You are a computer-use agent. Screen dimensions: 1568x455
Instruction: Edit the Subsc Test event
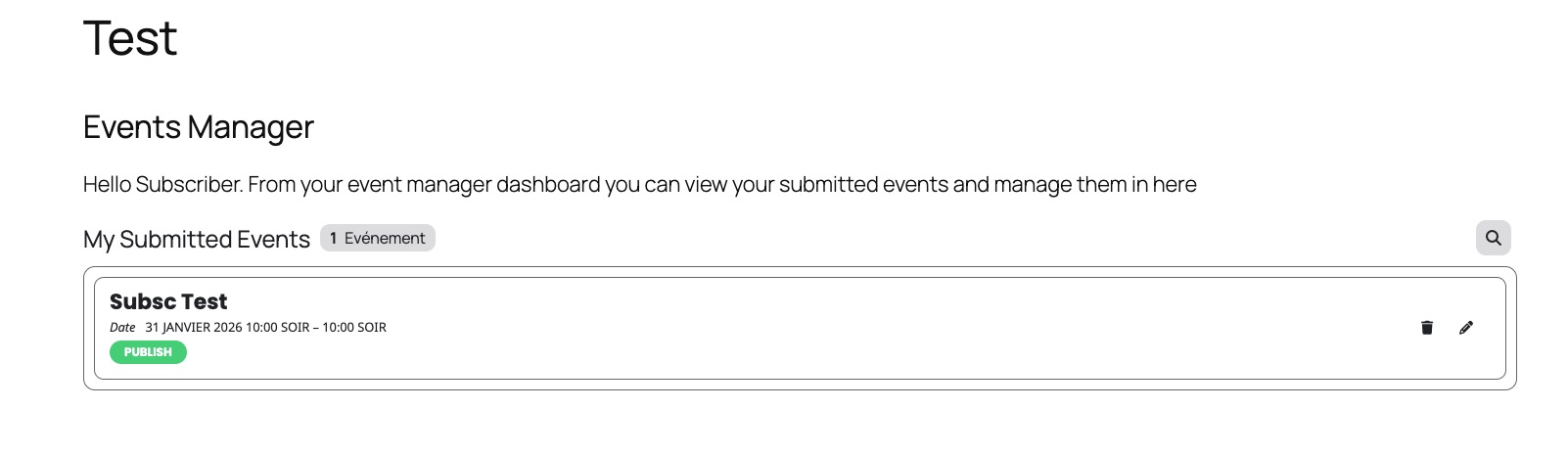(1465, 328)
